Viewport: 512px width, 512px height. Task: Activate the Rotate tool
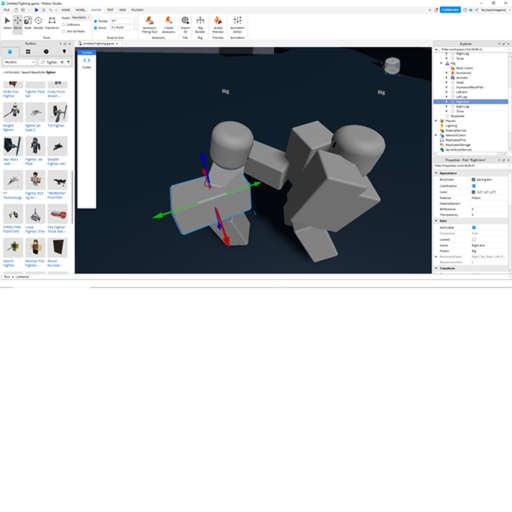click(x=38, y=23)
